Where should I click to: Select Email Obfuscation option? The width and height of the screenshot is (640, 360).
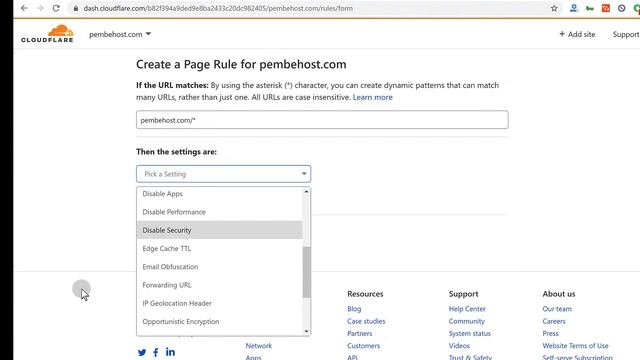pos(220,267)
